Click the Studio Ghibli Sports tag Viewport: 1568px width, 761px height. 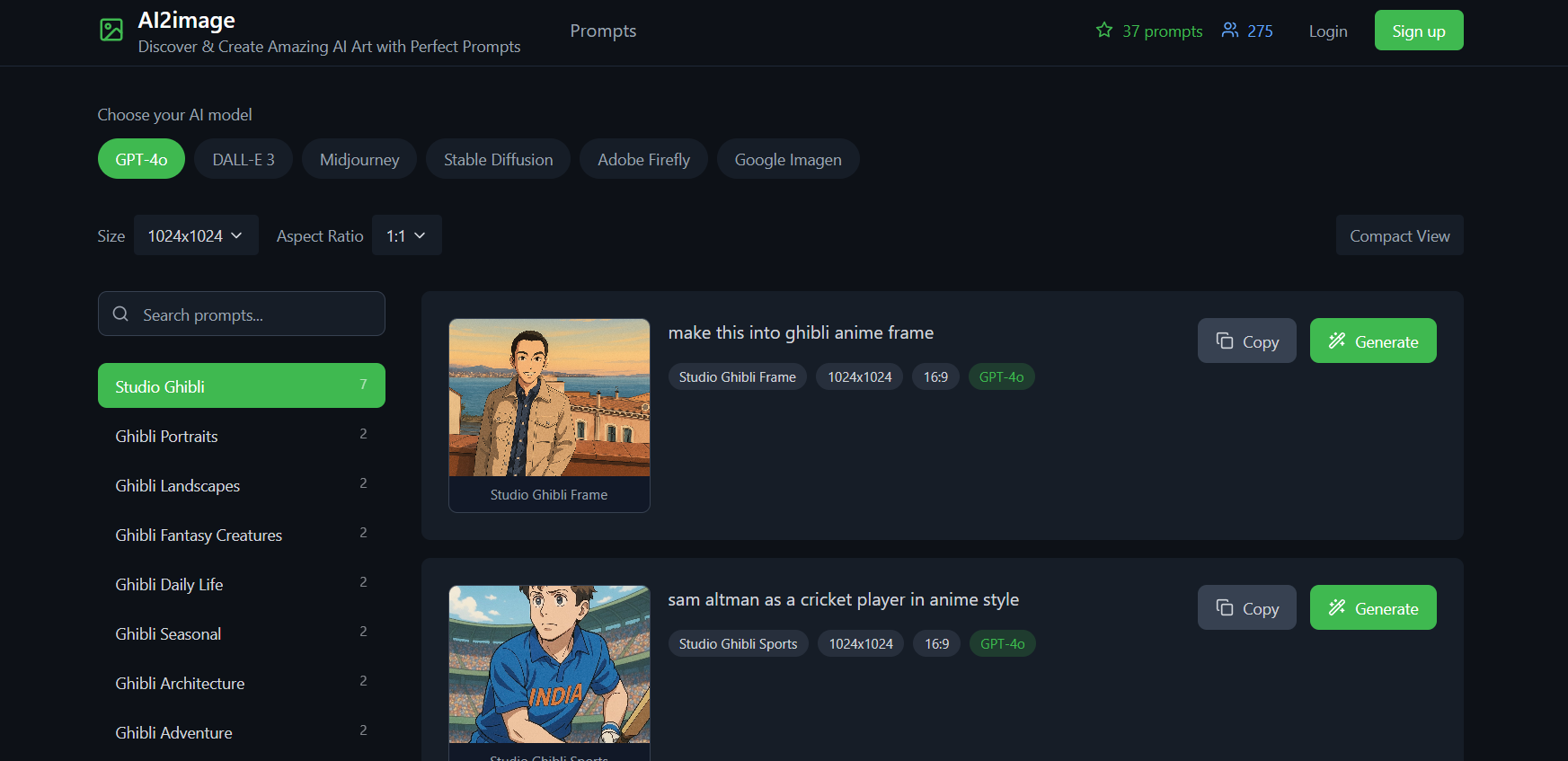[x=739, y=643]
